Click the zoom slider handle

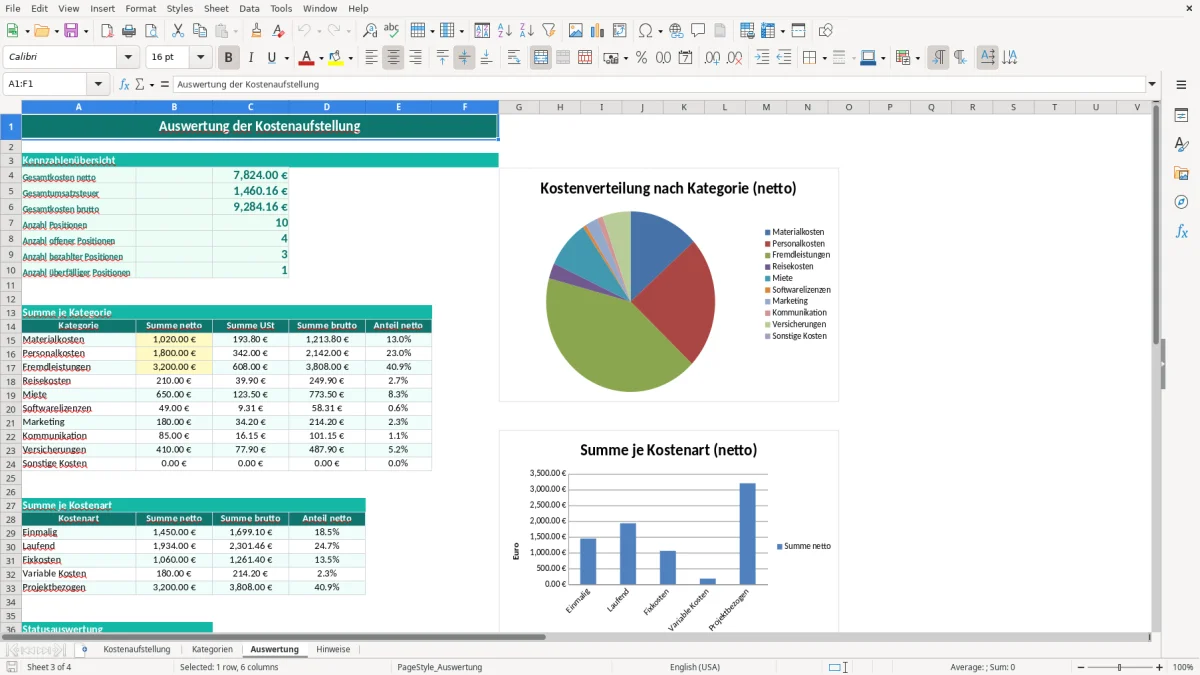1119,667
